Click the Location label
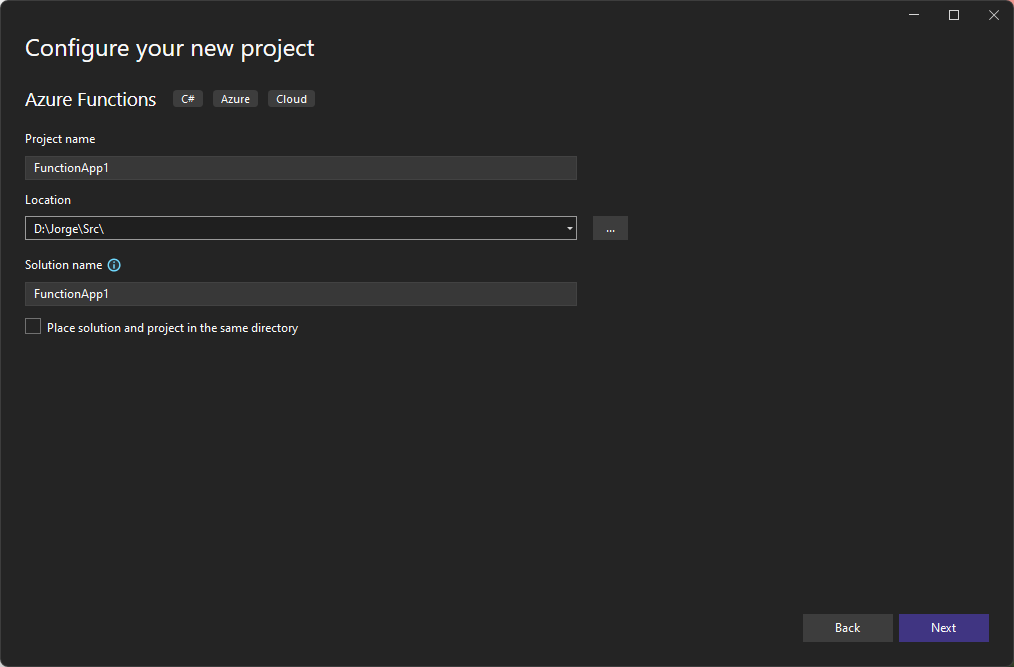Viewport: 1014px width, 667px height. click(48, 200)
